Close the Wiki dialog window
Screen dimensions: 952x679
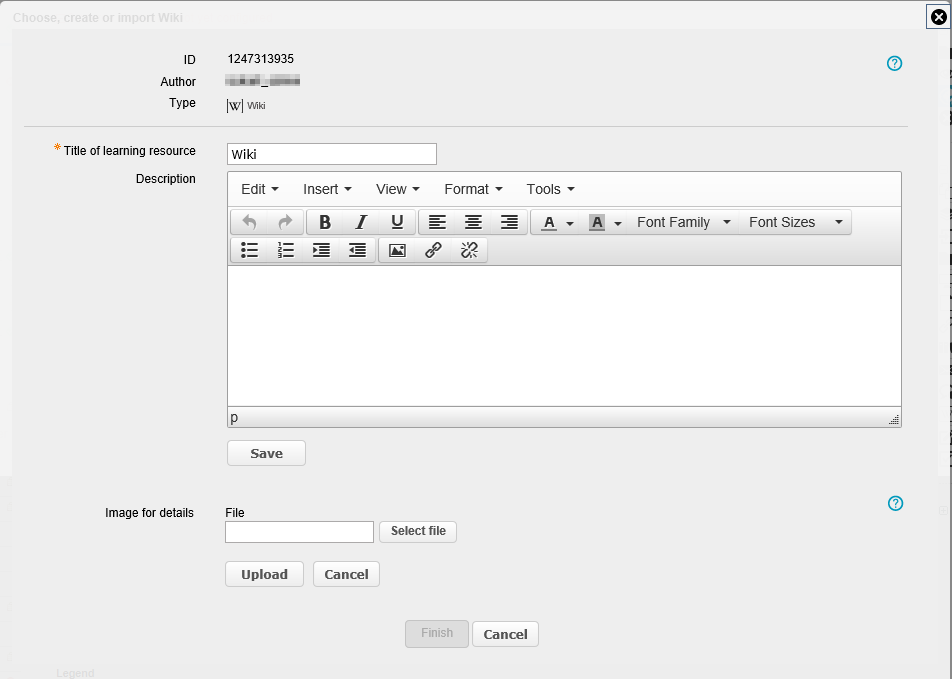point(938,16)
